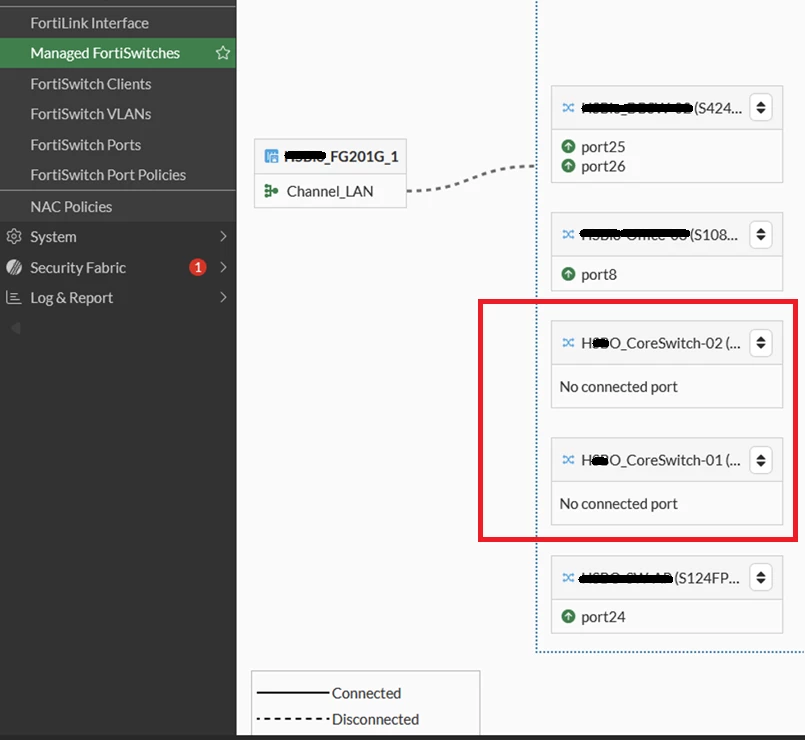This screenshot has height=740, width=805.
Task: Select port26 on the S424 switch
Action: pyautogui.click(x=603, y=166)
